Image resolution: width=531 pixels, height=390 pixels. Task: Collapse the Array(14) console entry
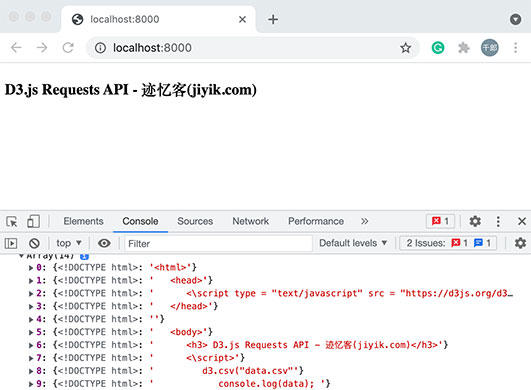pyautogui.click(x=21, y=256)
